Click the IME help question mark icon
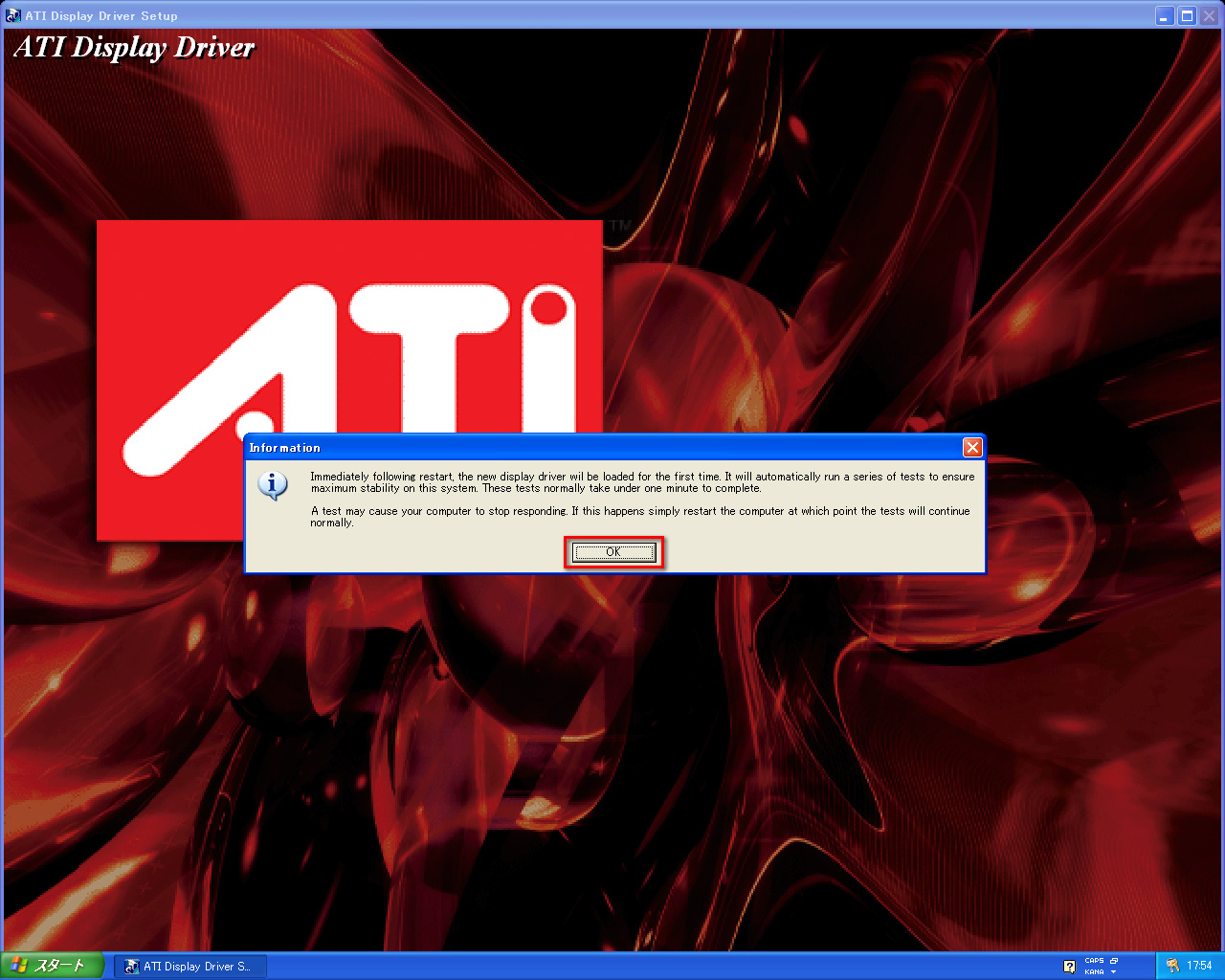 coord(1069,967)
